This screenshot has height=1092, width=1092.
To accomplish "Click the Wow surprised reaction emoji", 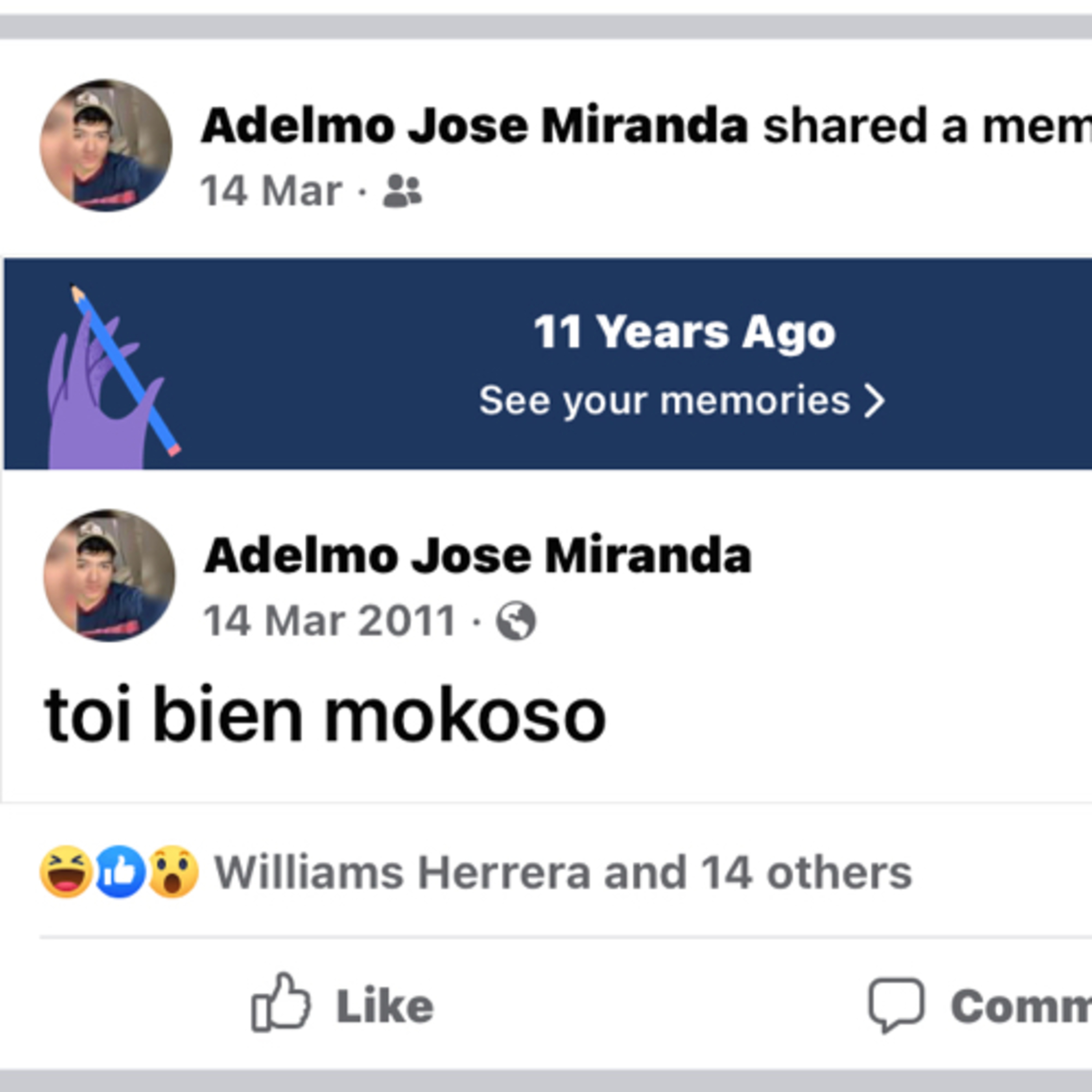I will click(x=174, y=871).
